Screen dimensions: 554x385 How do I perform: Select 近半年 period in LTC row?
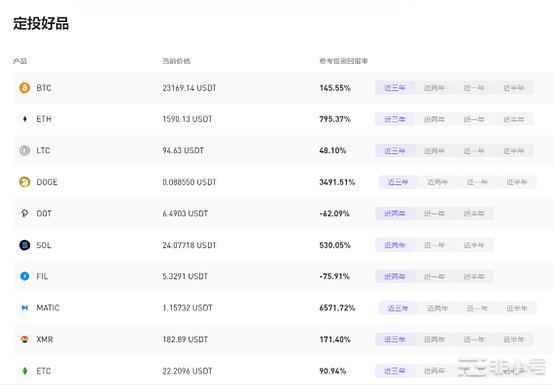point(514,150)
